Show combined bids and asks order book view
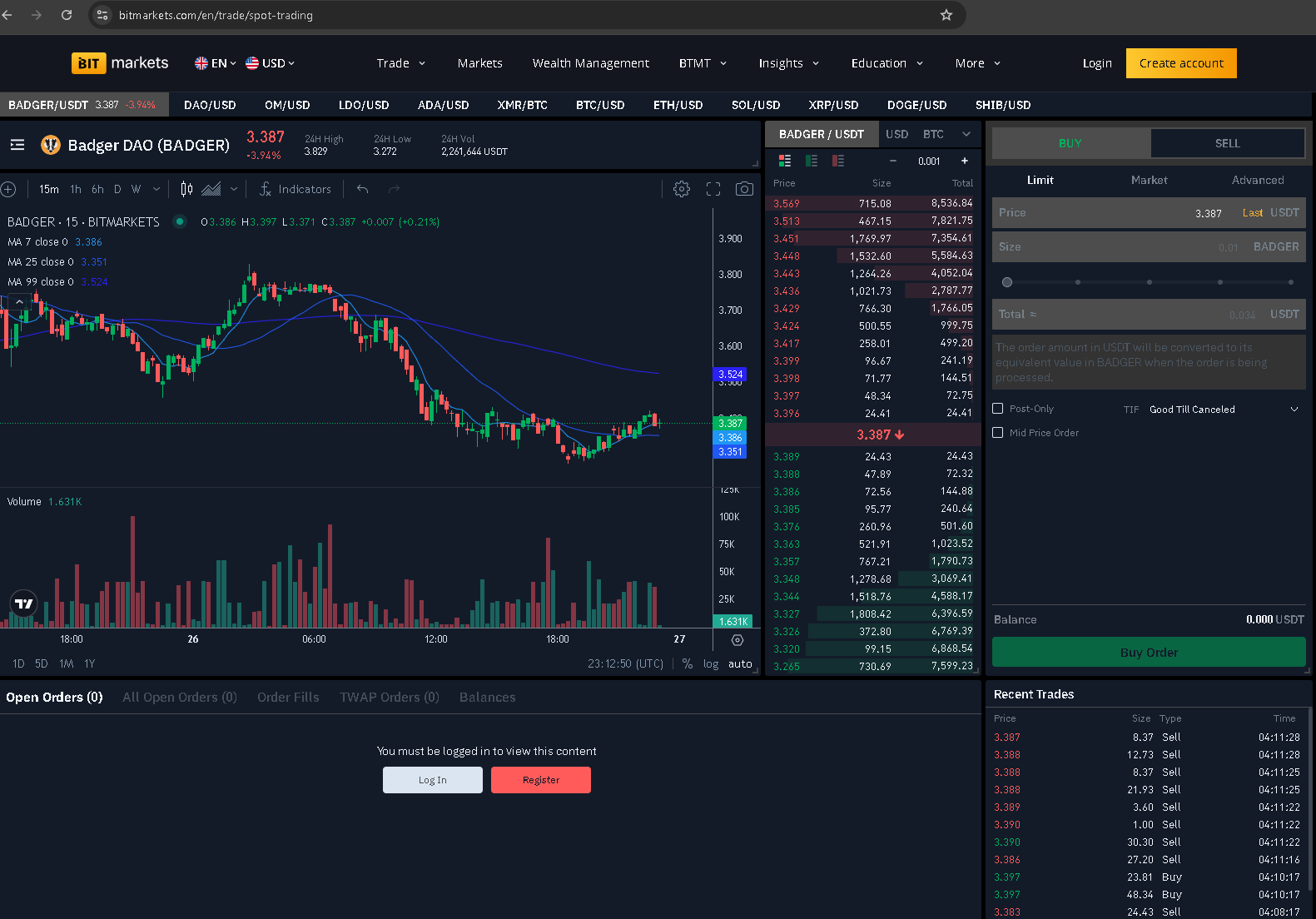The width and height of the screenshot is (1316, 919). click(785, 161)
